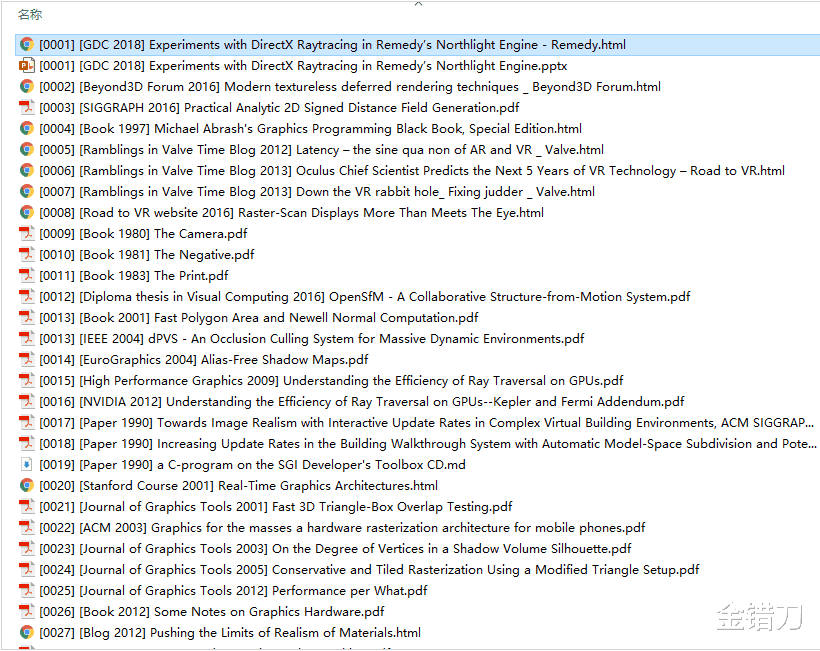The image size is (820, 651).
Task: Click Chrome icon of [0006] Oculus Chief Scientist file
Action: click(27, 170)
